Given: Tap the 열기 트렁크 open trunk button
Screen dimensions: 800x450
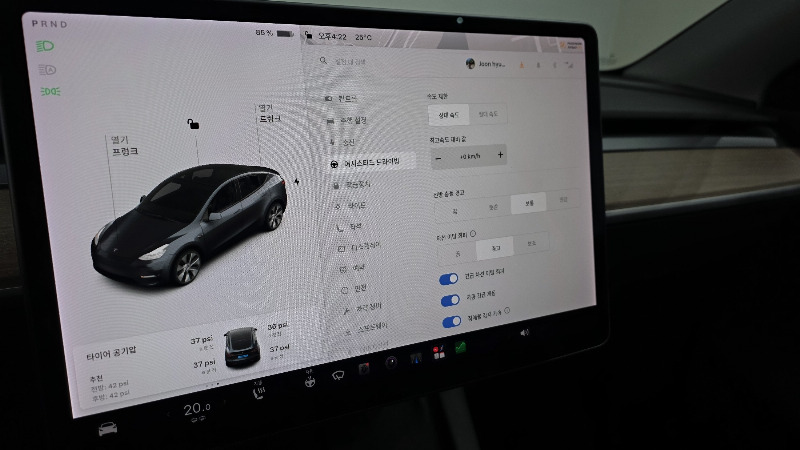Looking at the screenshot, I should (269, 113).
